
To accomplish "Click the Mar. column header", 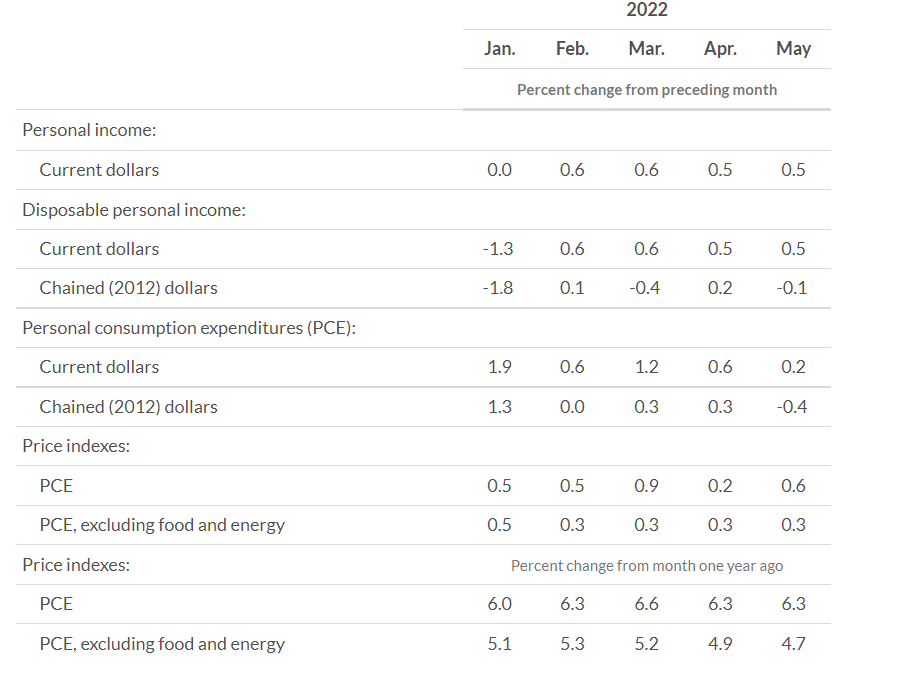I will point(646,48).
